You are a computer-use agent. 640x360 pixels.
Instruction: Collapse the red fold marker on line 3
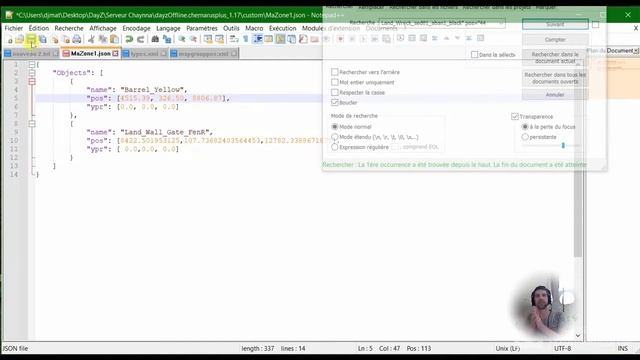pyautogui.click(x=32, y=81)
